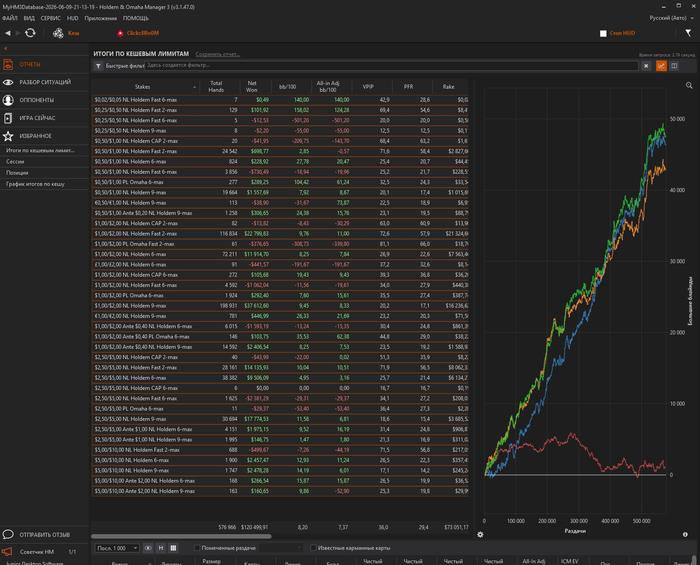Open the Приложения menu

tap(100, 18)
